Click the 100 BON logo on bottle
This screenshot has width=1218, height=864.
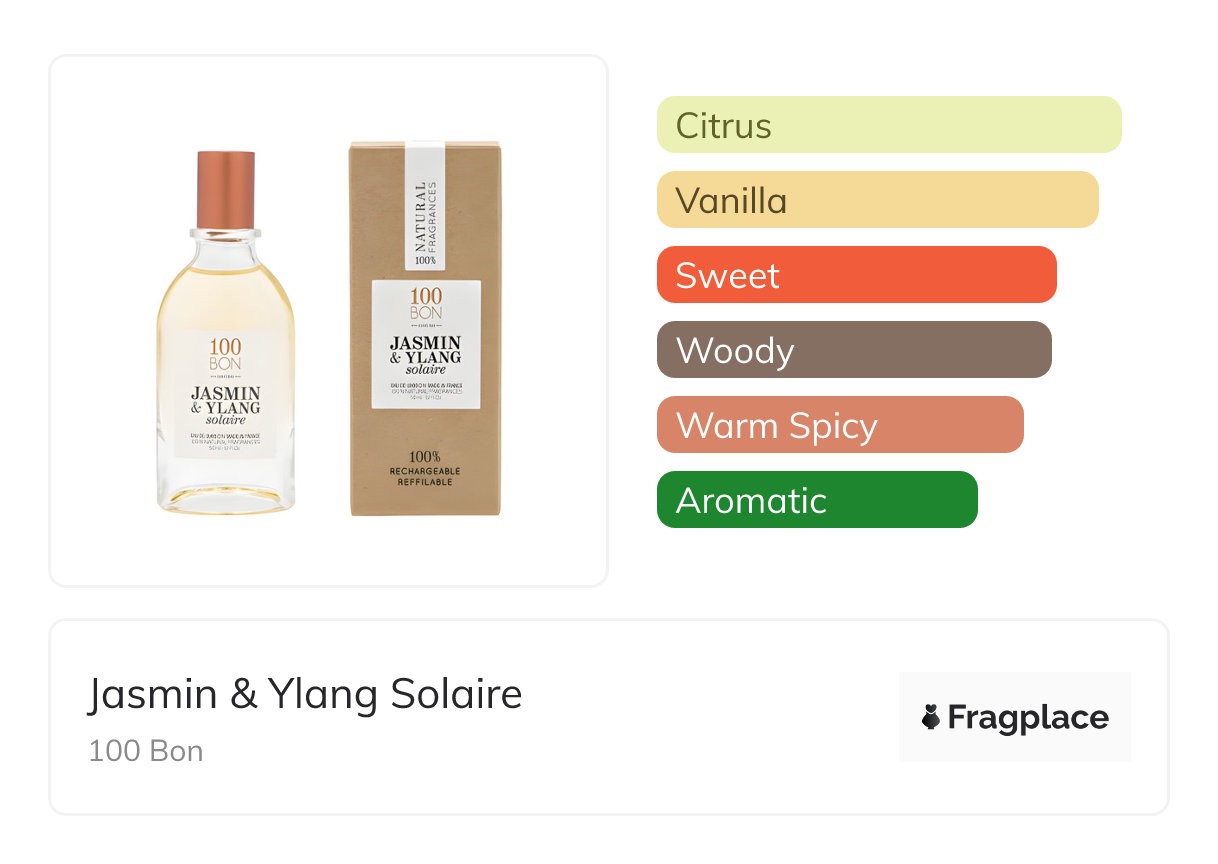225,355
